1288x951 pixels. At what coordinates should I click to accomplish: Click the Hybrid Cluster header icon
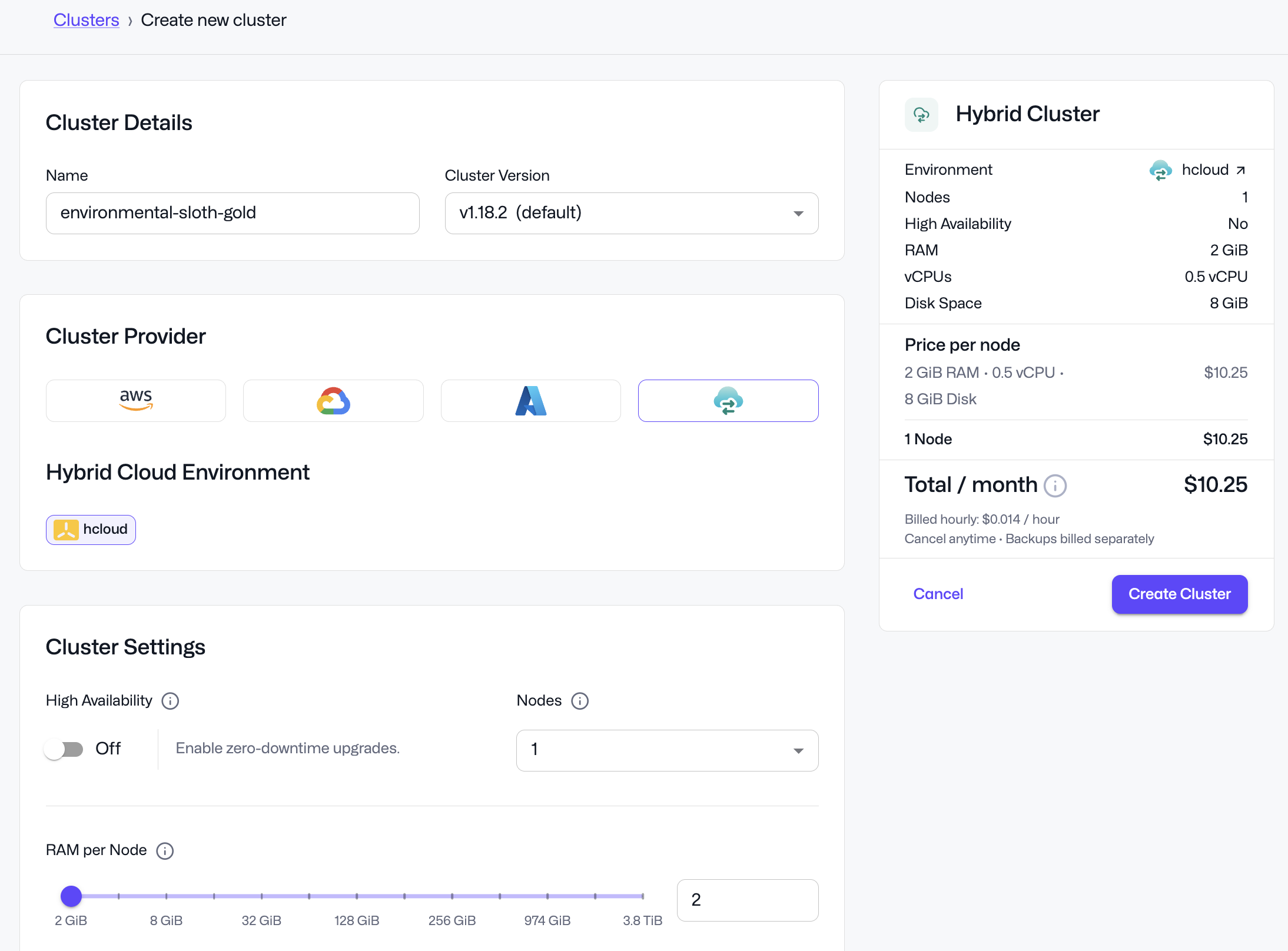pos(921,114)
